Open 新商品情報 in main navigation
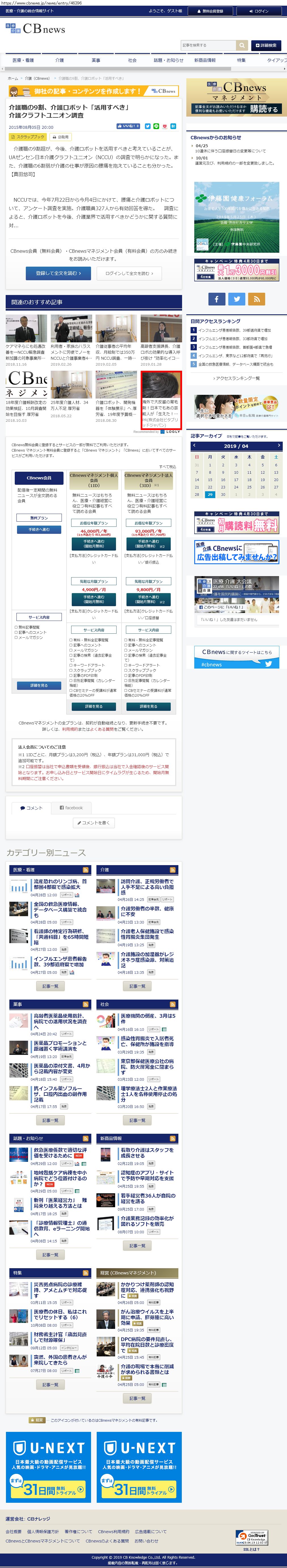Image resolution: width=287 pixels, height=1568 pixels. pos(205,60)
